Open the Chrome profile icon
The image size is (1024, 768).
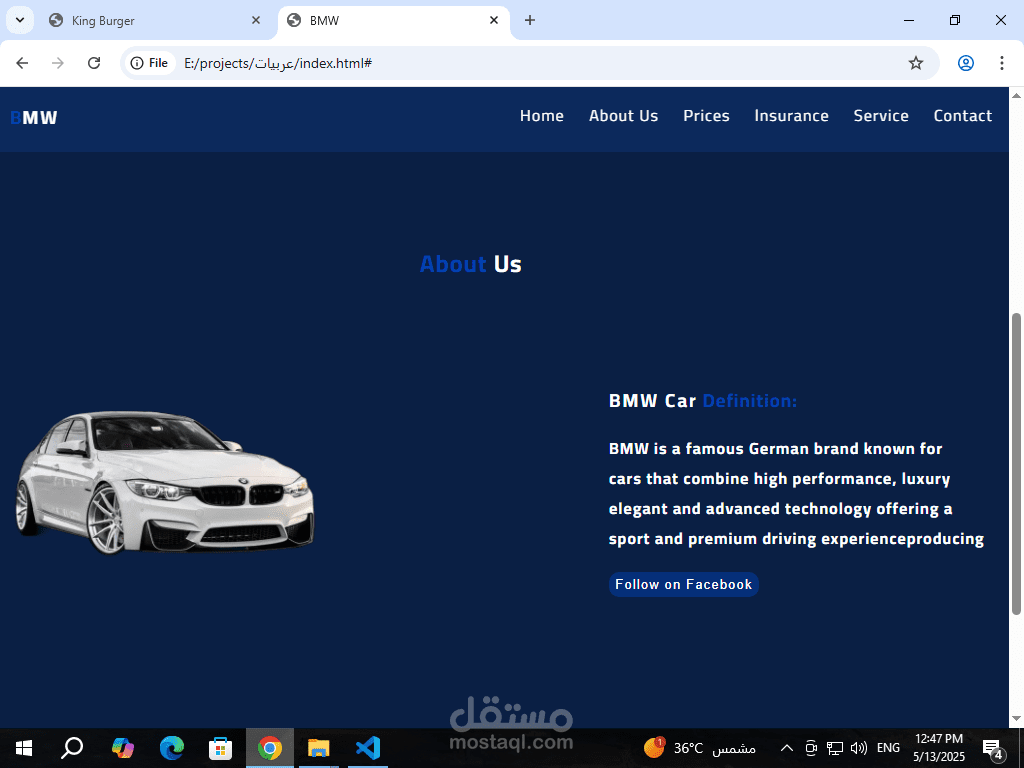pyautogui.click(x=965, y=63)
